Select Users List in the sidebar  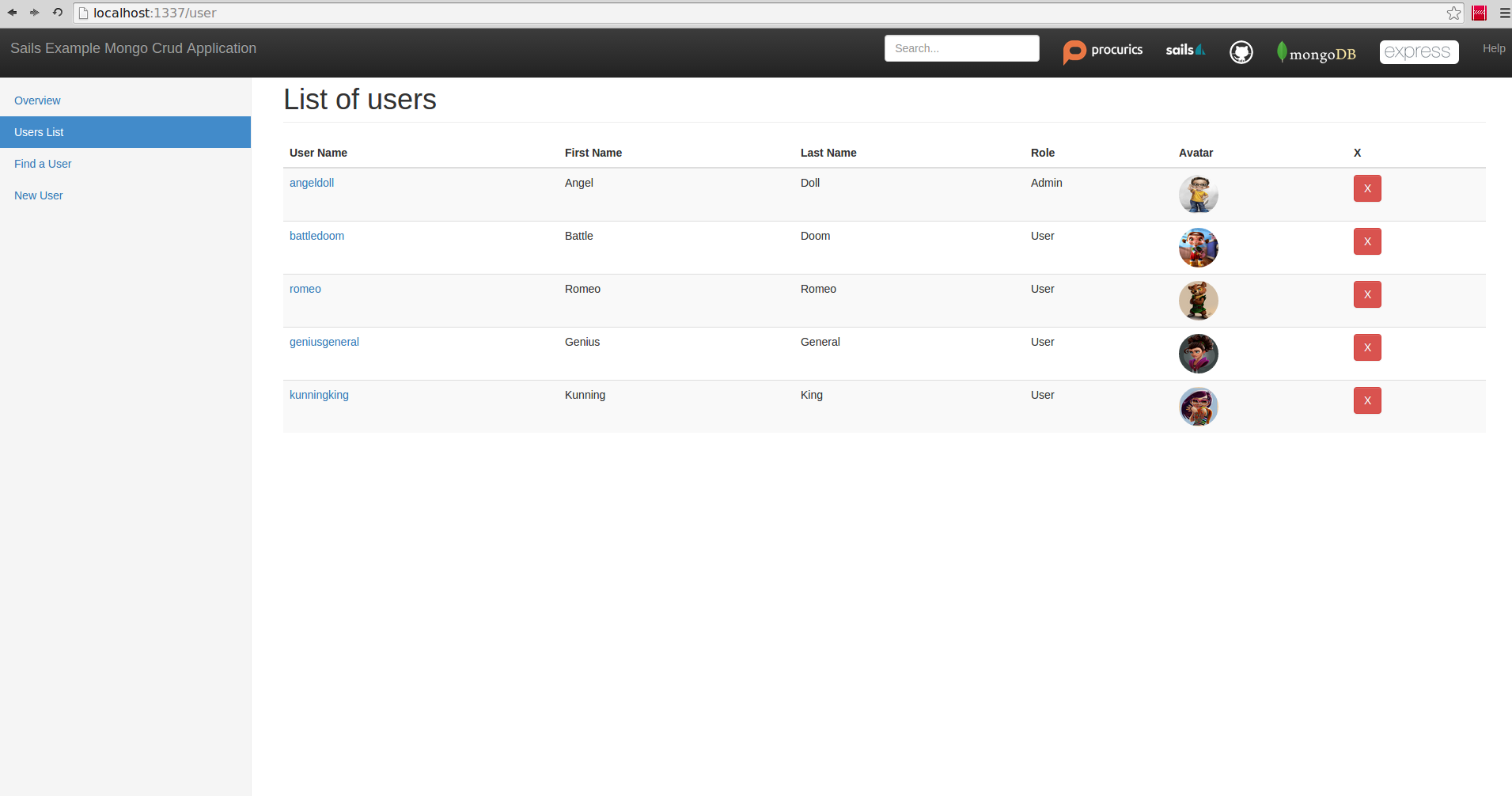click(125, 132)
